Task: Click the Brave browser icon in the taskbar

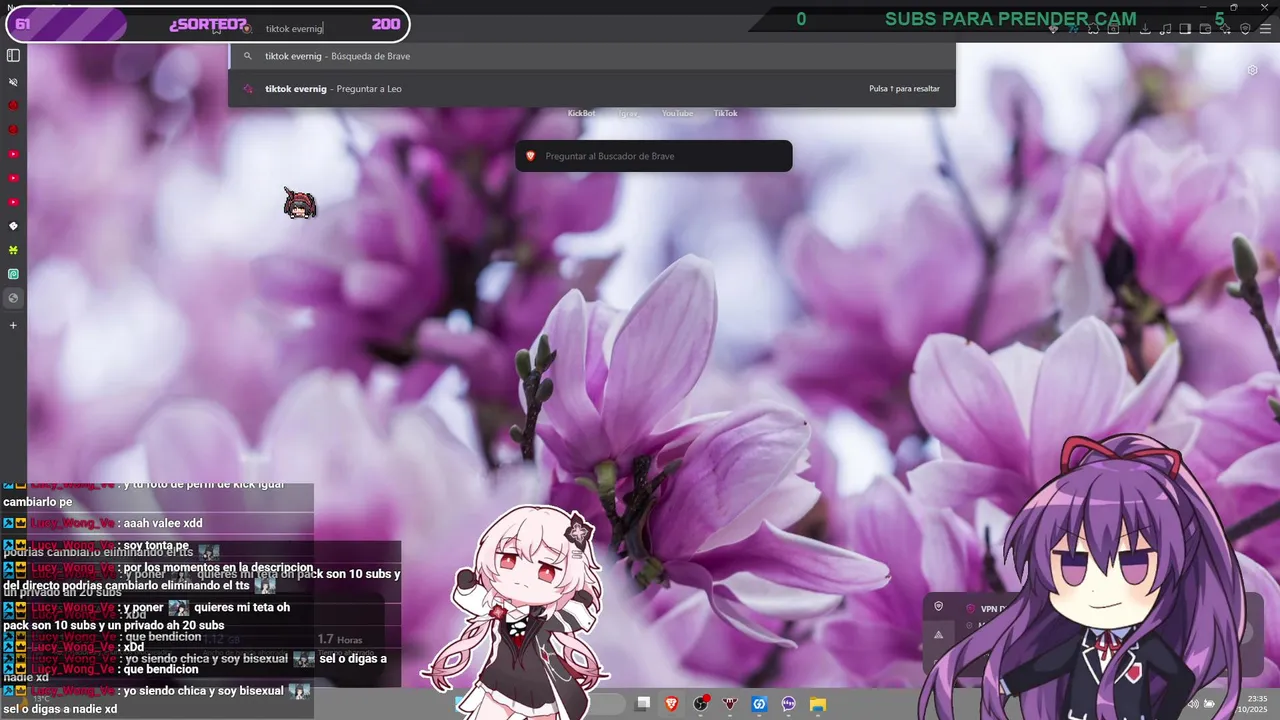Action: click(671, 704)
